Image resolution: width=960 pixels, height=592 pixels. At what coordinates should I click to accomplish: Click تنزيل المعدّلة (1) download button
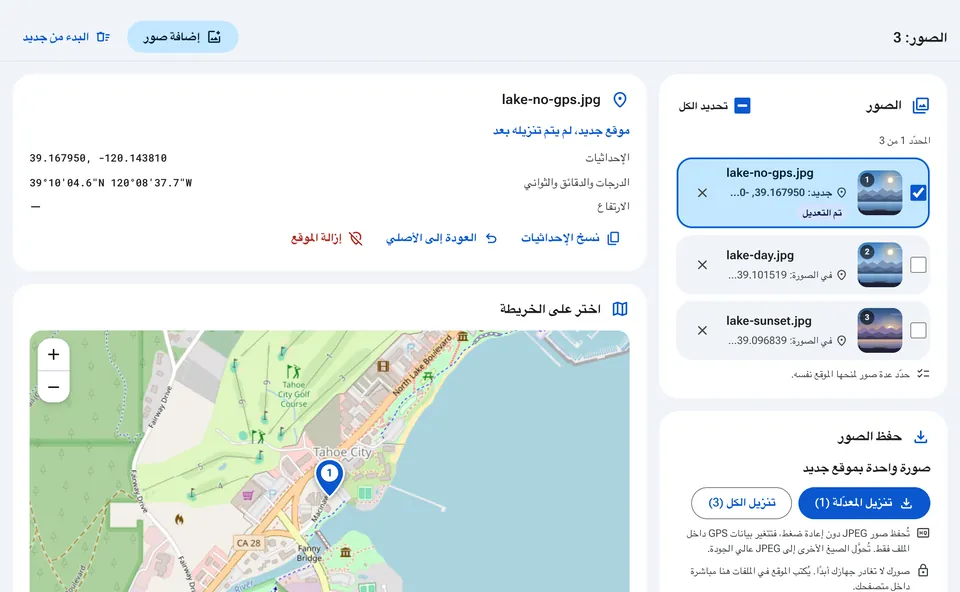click(864, 503)
